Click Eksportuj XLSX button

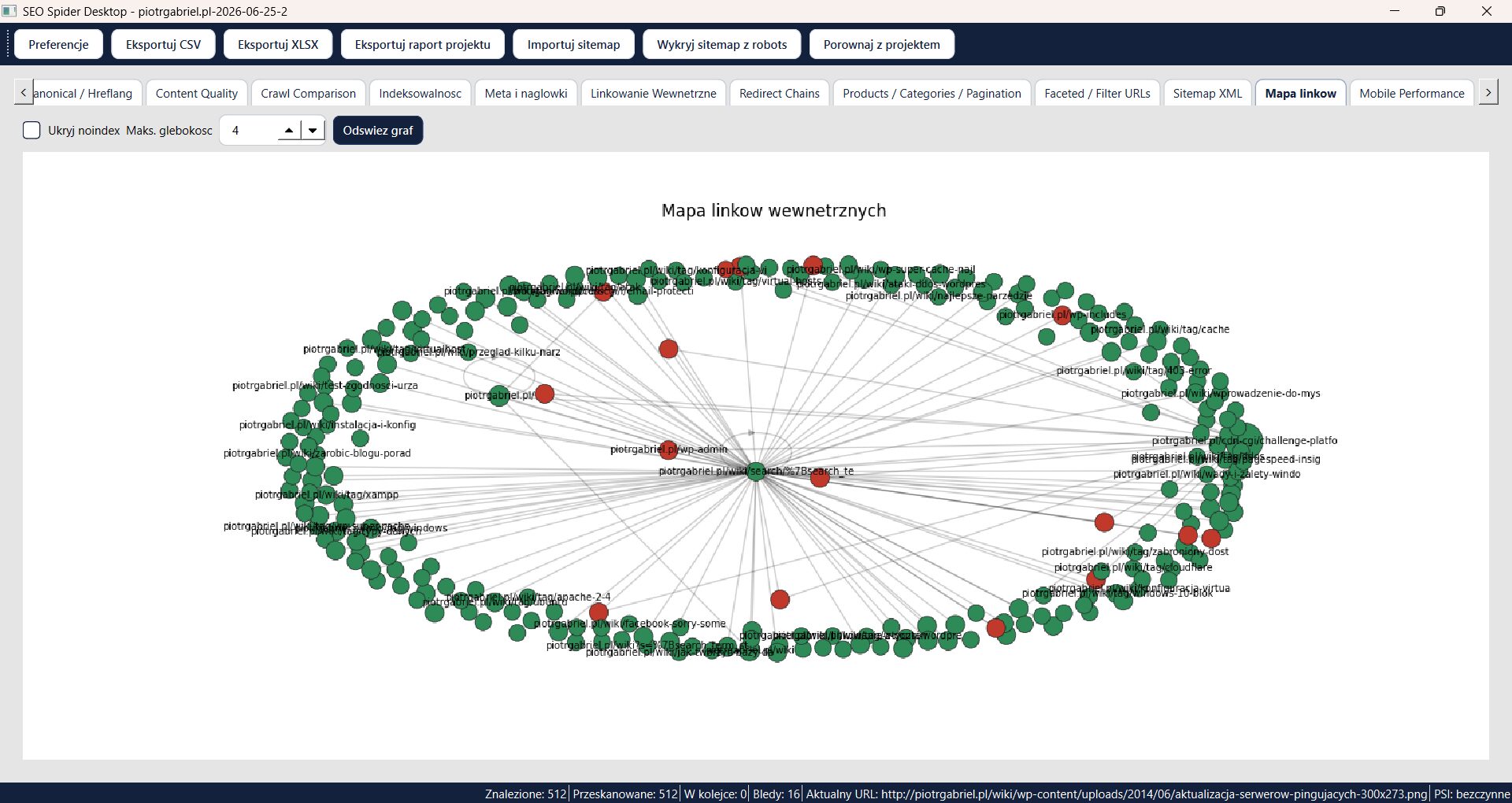278,44
